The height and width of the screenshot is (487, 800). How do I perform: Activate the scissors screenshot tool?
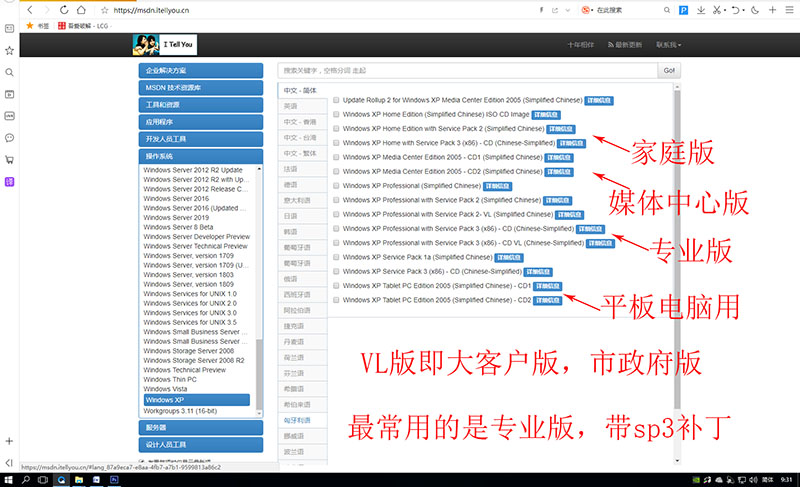coord(717,10)
